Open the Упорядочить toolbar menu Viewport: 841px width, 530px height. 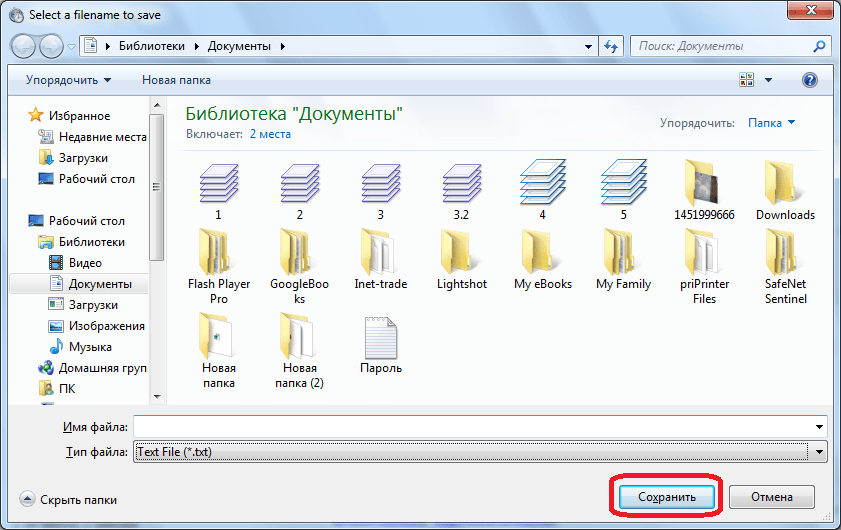click(x=69, y=80)
